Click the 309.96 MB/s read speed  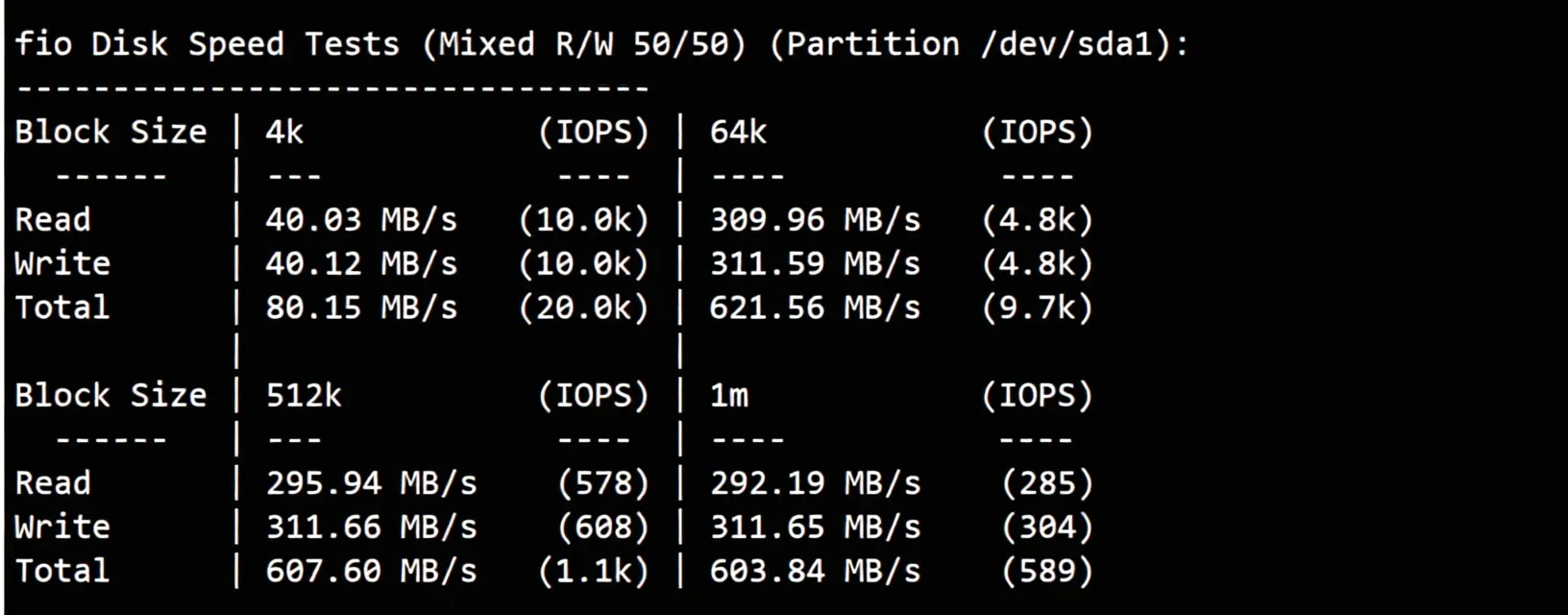[815, 220]
